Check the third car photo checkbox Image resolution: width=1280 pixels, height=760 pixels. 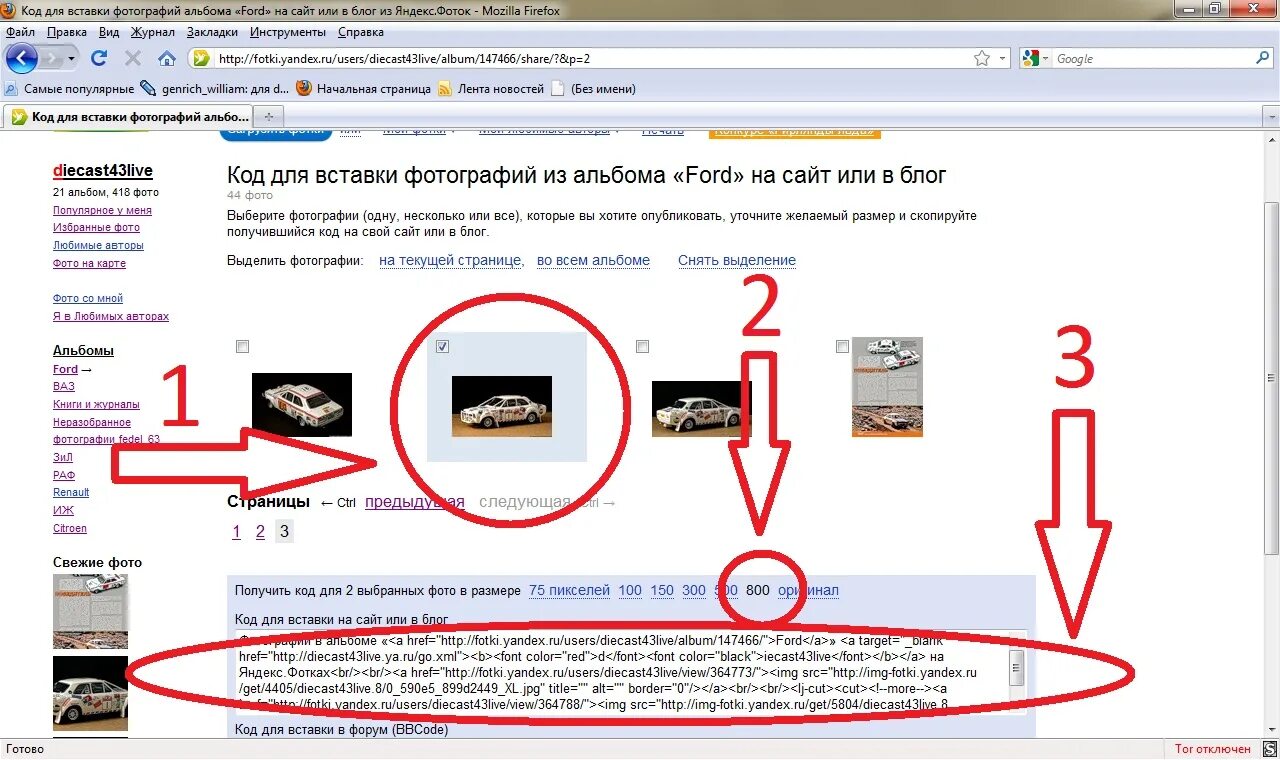coord(642,347)
